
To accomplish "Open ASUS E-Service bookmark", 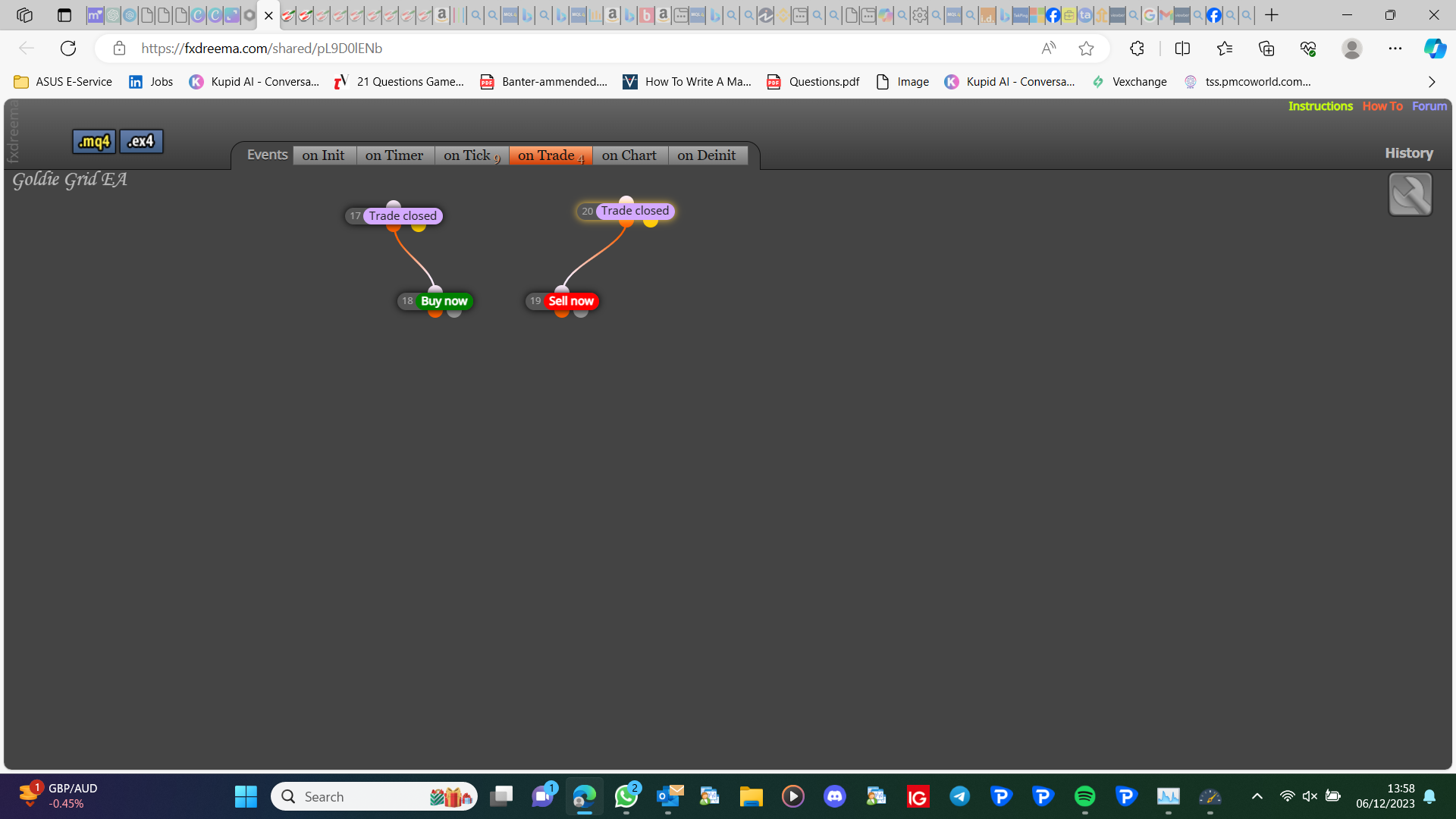I will [63, 82].
